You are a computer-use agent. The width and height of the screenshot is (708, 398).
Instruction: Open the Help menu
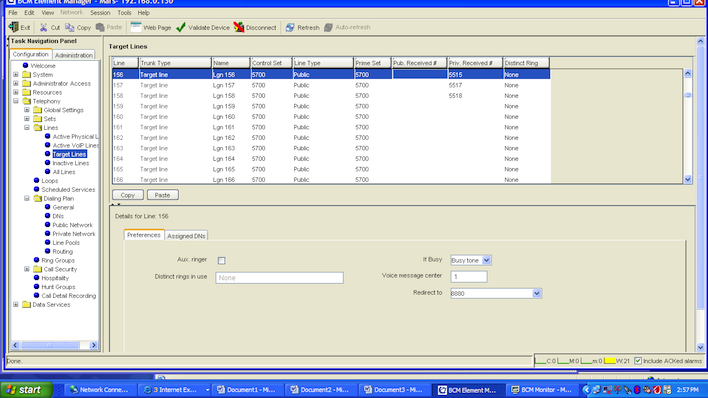click(144, 13)
